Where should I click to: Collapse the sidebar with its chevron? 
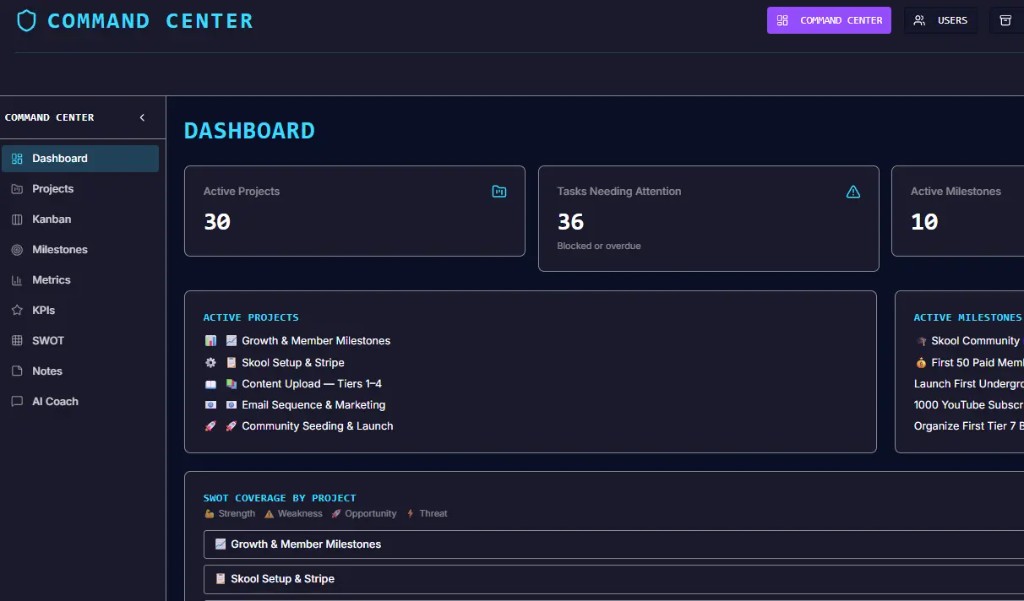(x=142, y=117)
